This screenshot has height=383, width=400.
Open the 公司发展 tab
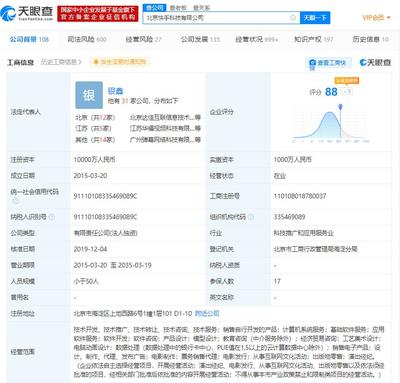200,39
